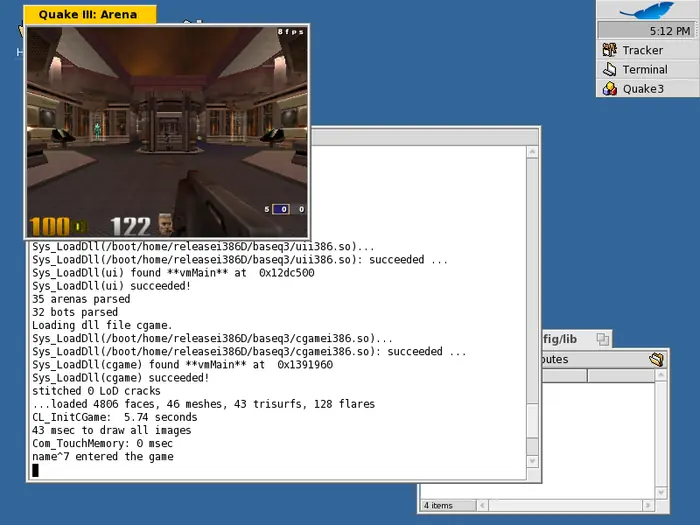Click the 122 health number in game HUD
This screenshot has width=700, height=525.
tap(130, 226)
